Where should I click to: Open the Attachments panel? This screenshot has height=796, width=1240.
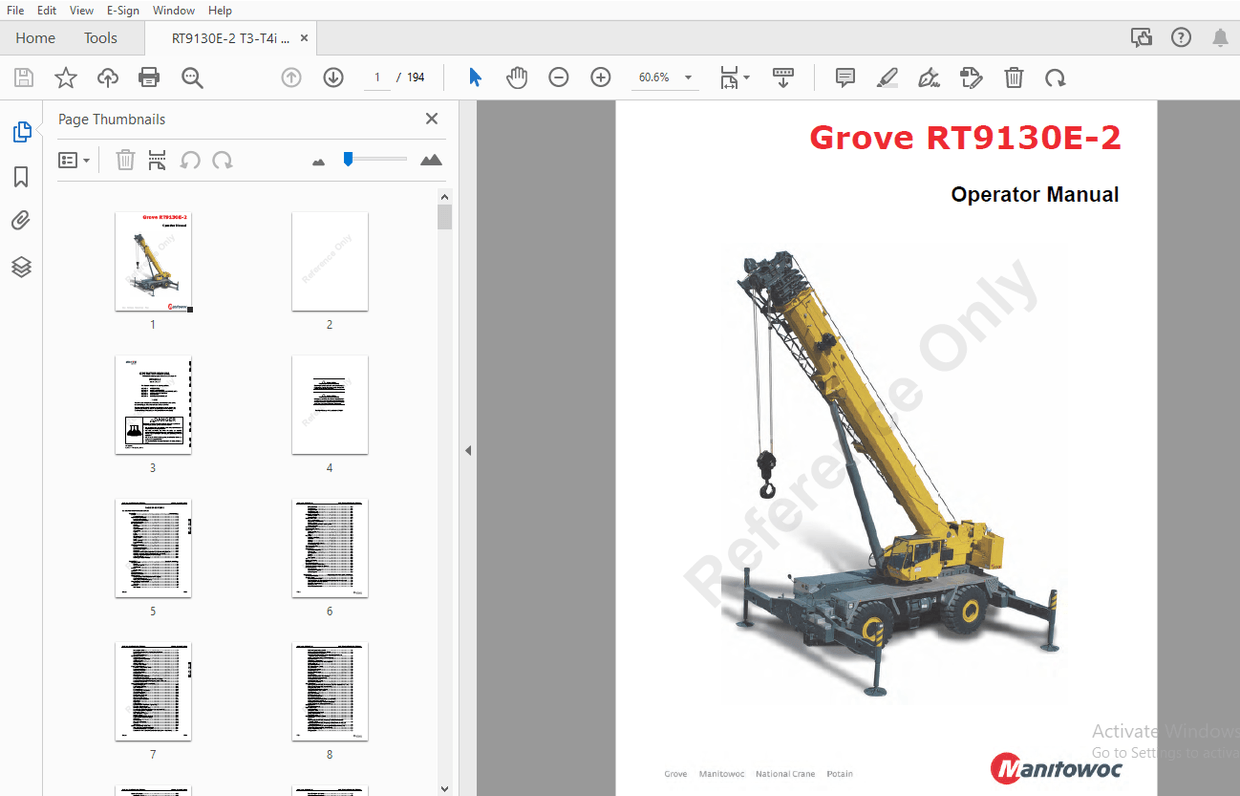(x=22, y=220)
